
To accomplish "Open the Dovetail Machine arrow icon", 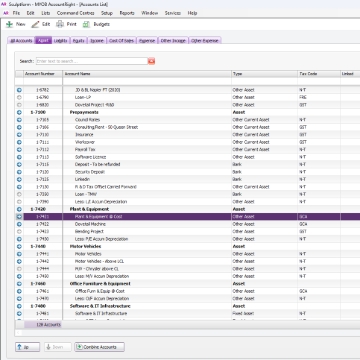I will coord(19,224).
